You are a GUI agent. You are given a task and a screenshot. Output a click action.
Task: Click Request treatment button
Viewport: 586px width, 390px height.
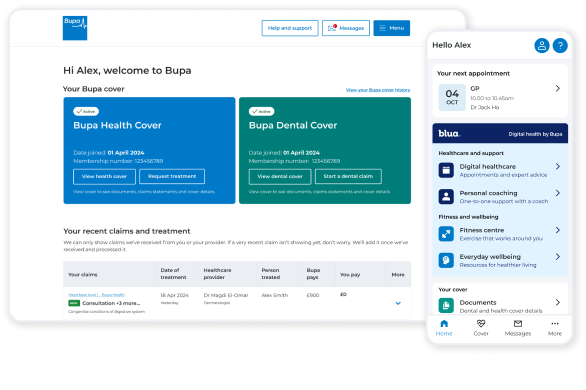(x=172, y=176)
